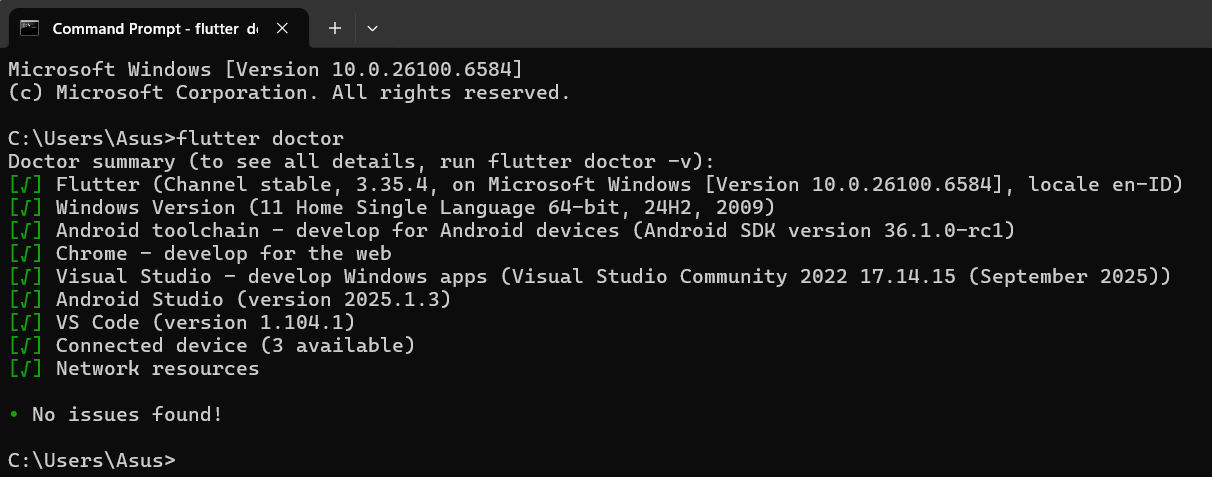Click the Command Prompt icon in the tab
The width and height of the screenshot is (1212, 477).
(x=30, y=28)
